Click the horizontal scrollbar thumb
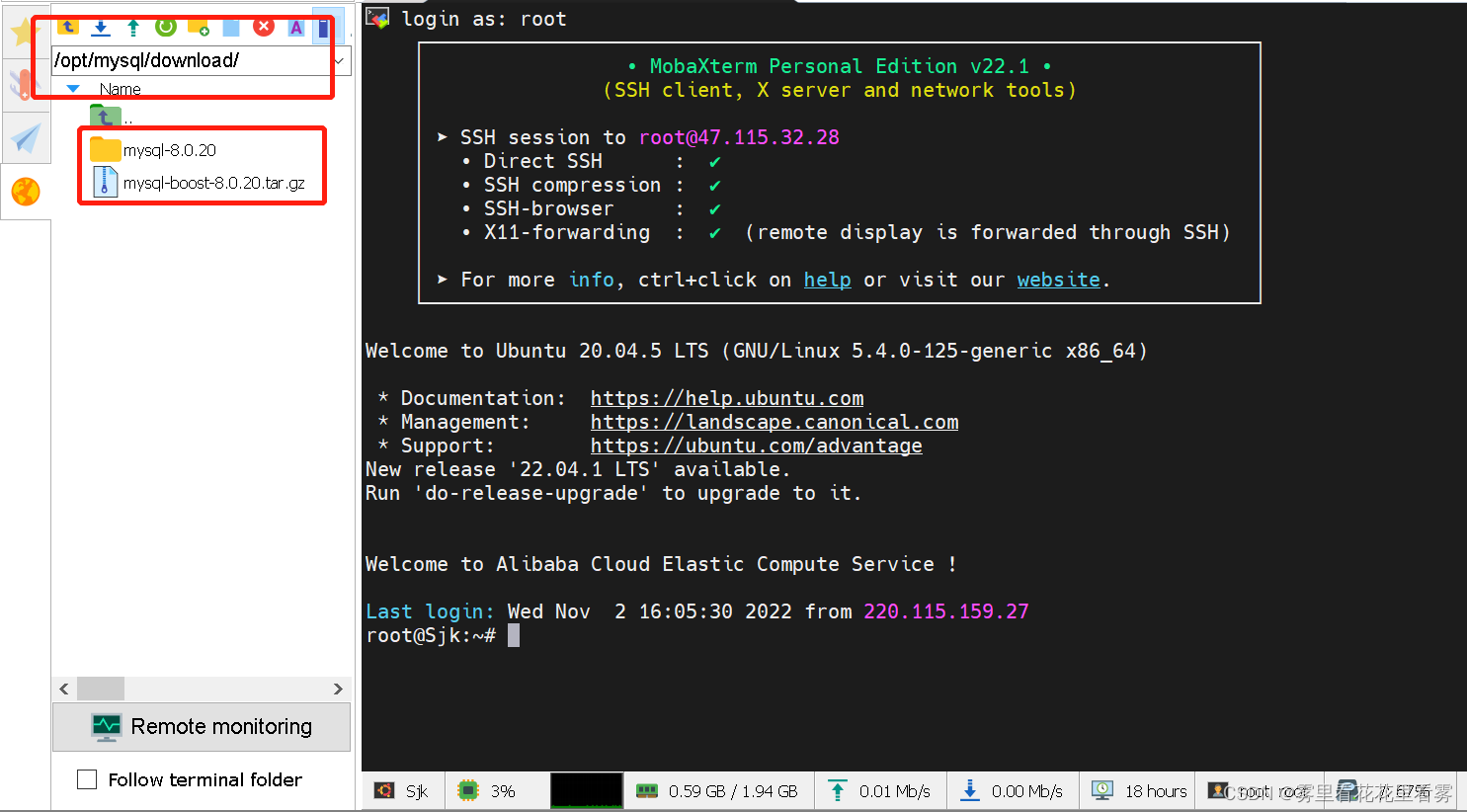1467x812 pixels. [x=101, y=689]
